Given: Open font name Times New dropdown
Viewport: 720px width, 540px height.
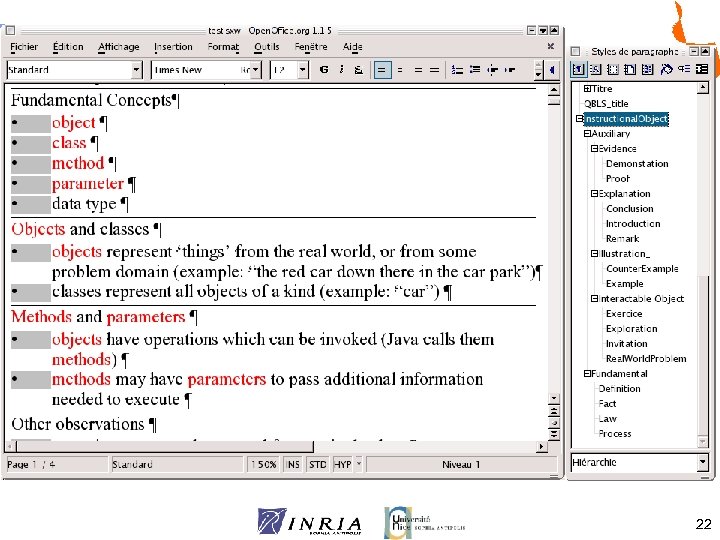Looking at the screenshot, I should 256,70.
